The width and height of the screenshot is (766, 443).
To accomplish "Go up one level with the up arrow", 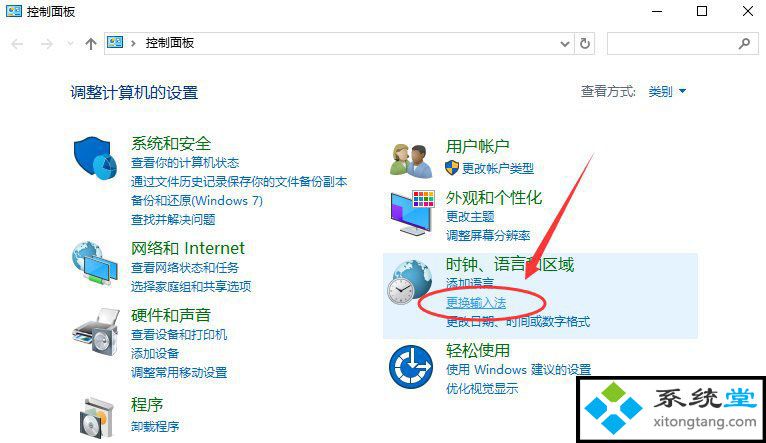I will [x=91, y=44].
